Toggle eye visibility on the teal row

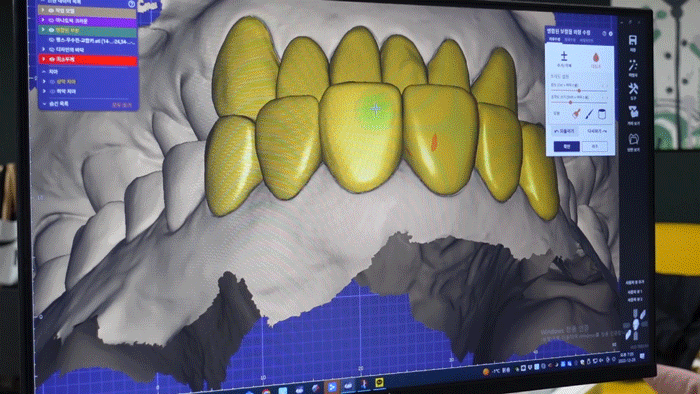click(x=51, y=30)
